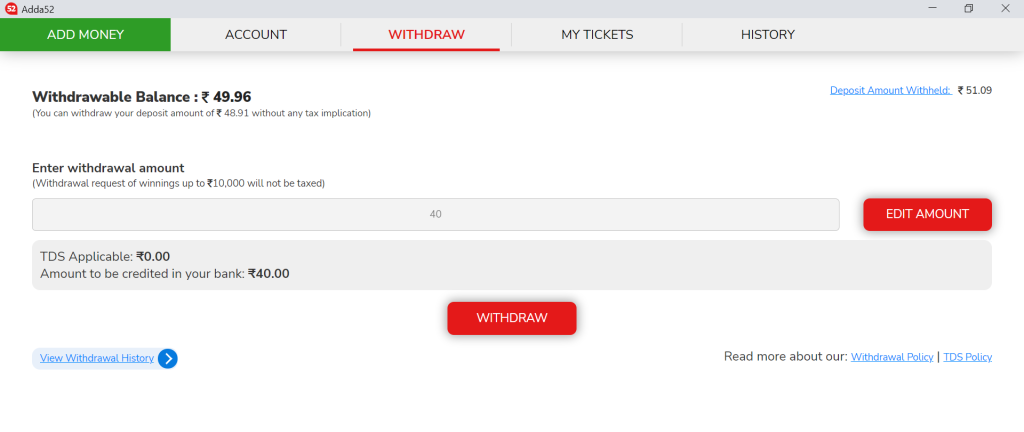Click the Enter withdrawal amount label
The width and height of the screenshot is (1024, 432).
pos(108,168)
